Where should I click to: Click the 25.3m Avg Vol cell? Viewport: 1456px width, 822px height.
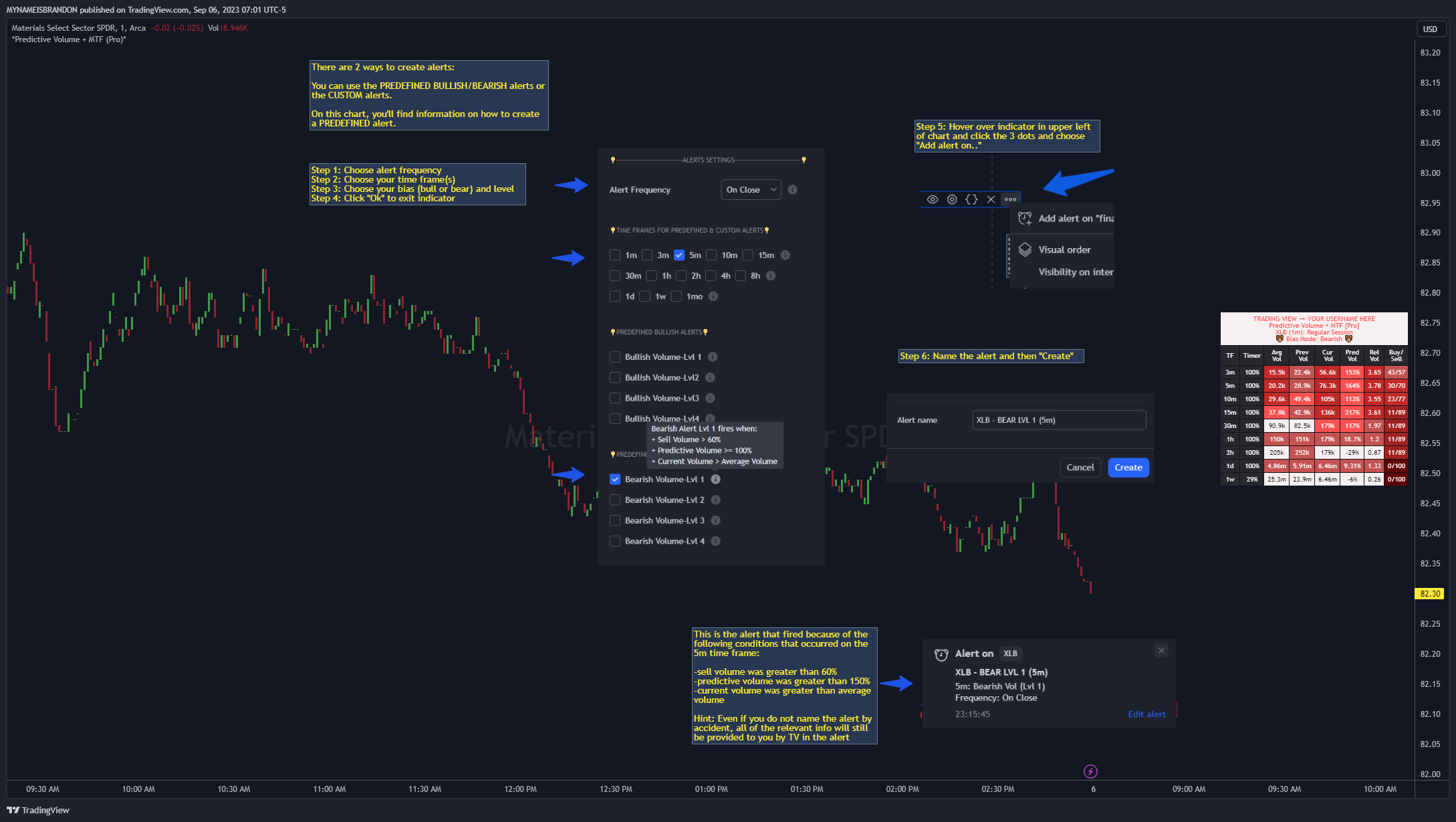coord(1276,480)
